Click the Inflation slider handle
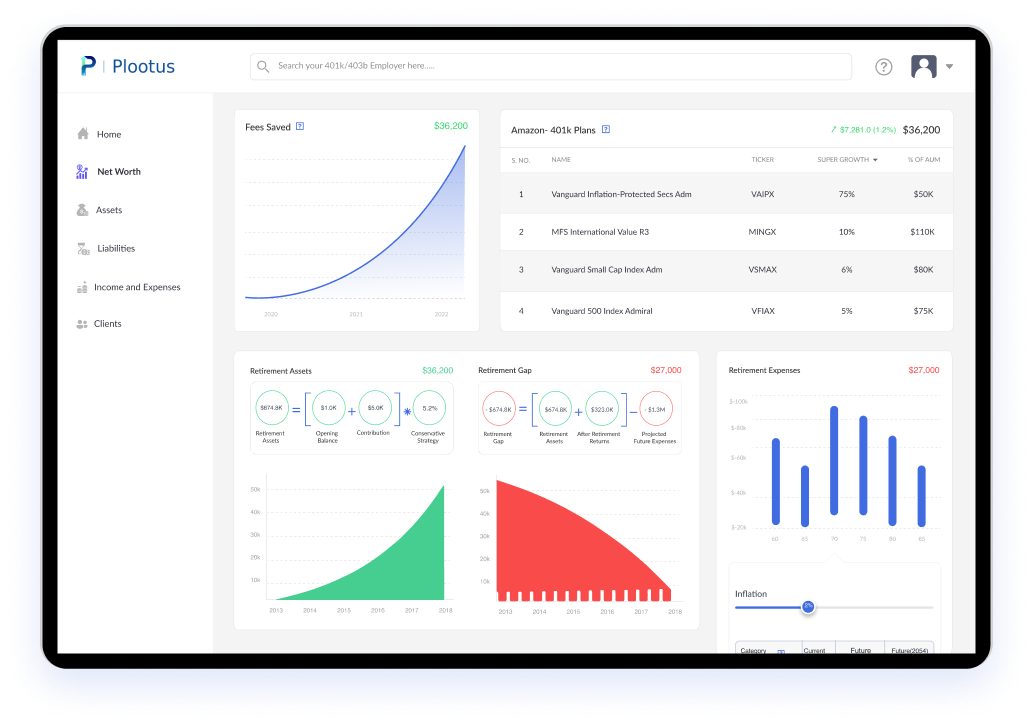The width and height of the screenshot is (1033, 725). click(x=808, y=607)
